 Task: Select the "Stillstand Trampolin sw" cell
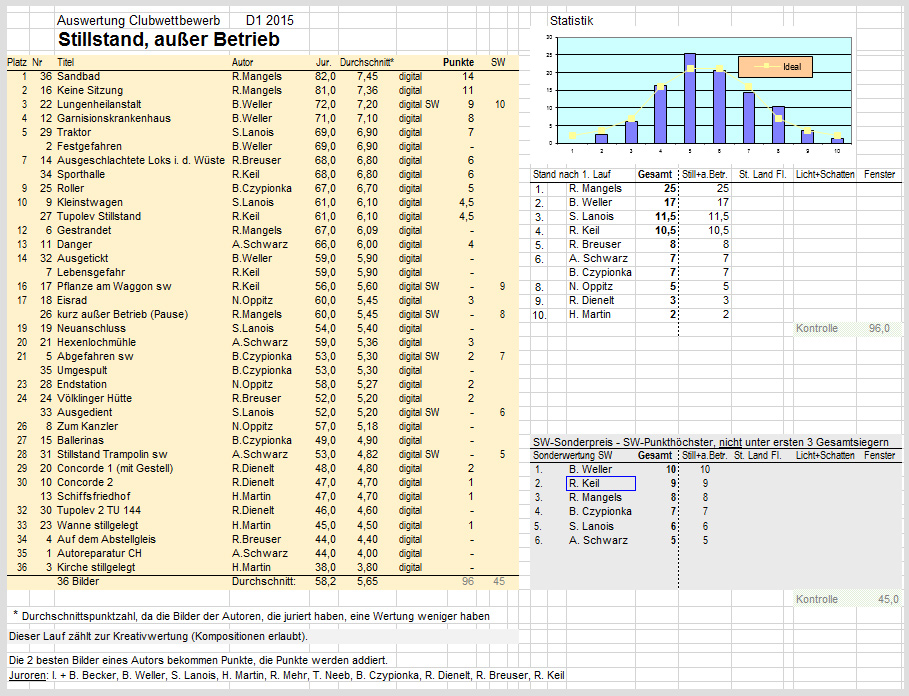tap(112, 454)
